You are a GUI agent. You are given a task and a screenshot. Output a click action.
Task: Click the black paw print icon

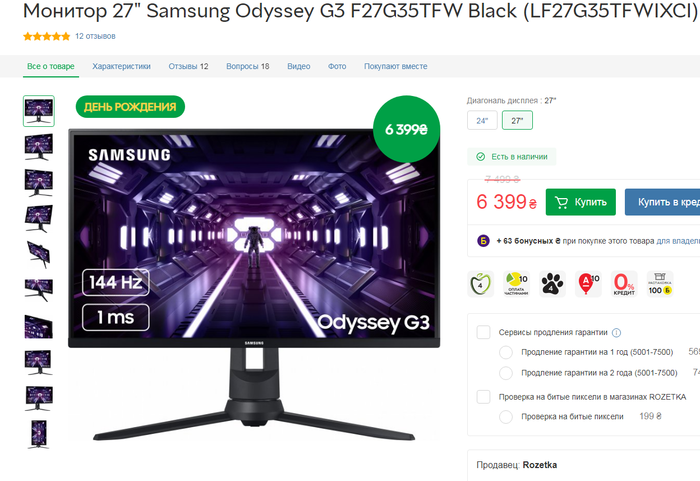click(552, 284)
